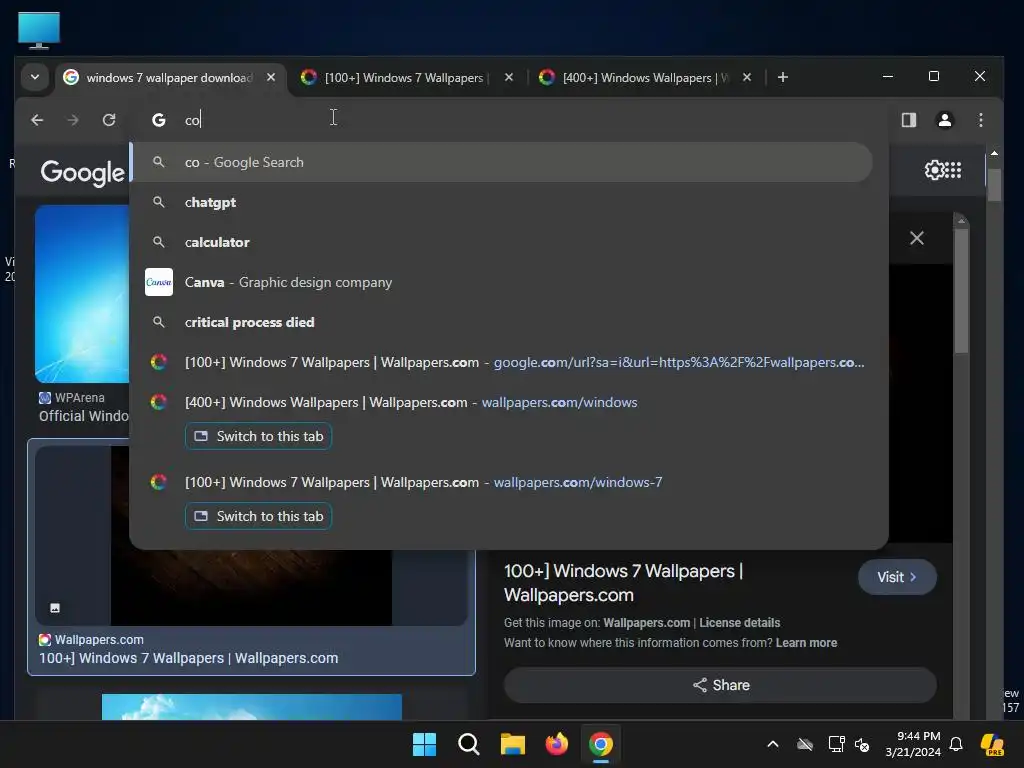Click the Learn more link

tap(807, 643)
